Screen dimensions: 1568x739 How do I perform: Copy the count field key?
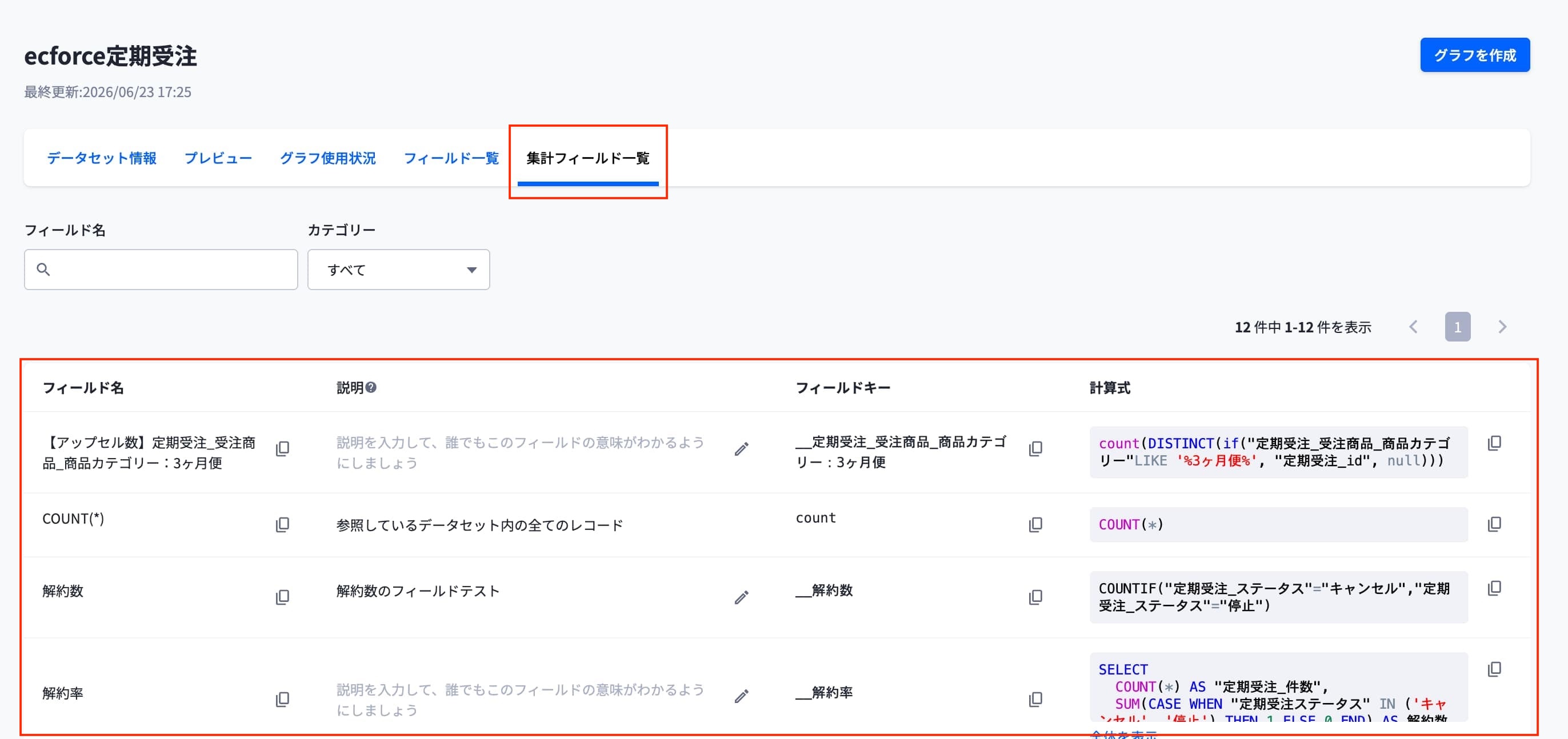(x=1035, y=524)
